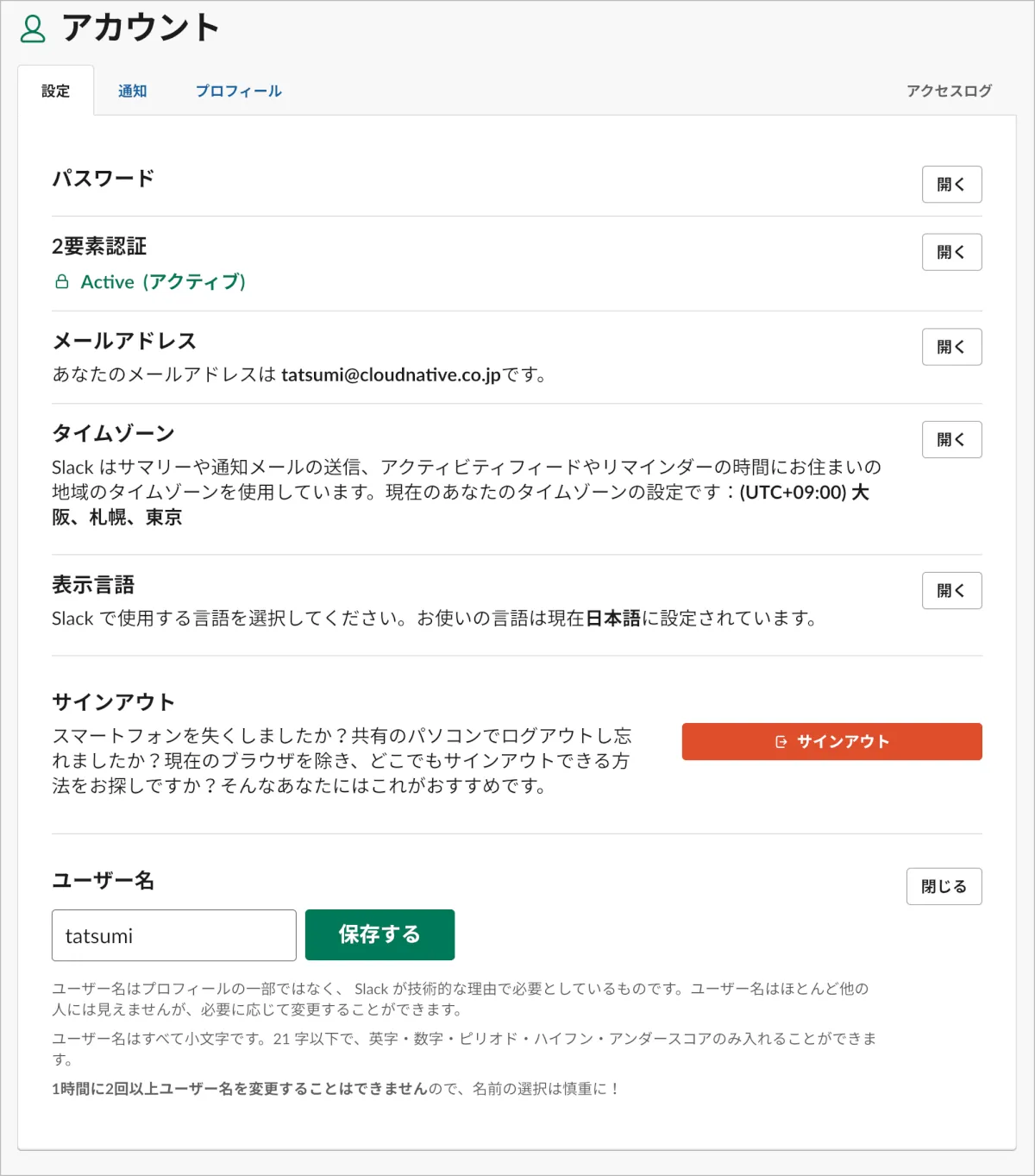Switch to the プロフィール tab
Viewport: 1035px width, 1176px height.
(x=238, y=91)
